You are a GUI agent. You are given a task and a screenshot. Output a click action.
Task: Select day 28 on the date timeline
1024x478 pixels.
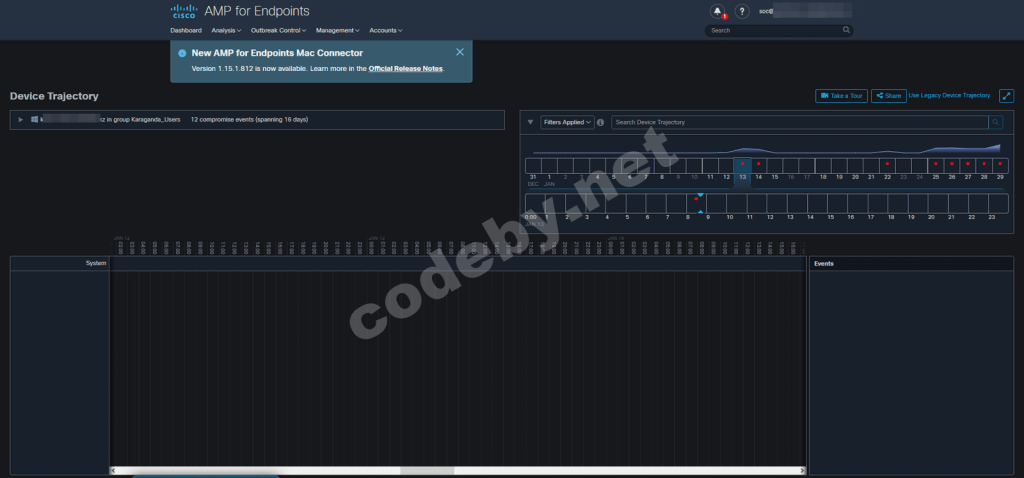tap(984, 165)
